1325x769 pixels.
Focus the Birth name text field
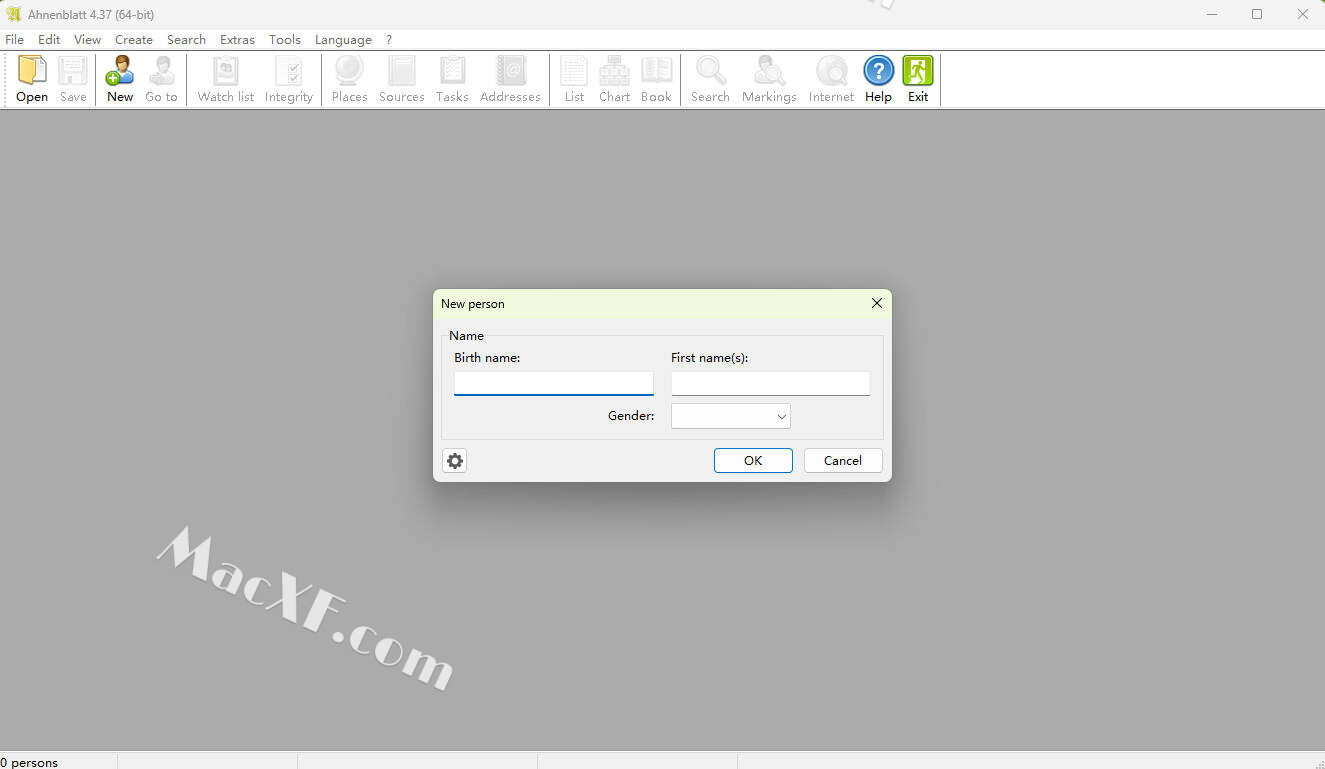[x=553, y=383]
